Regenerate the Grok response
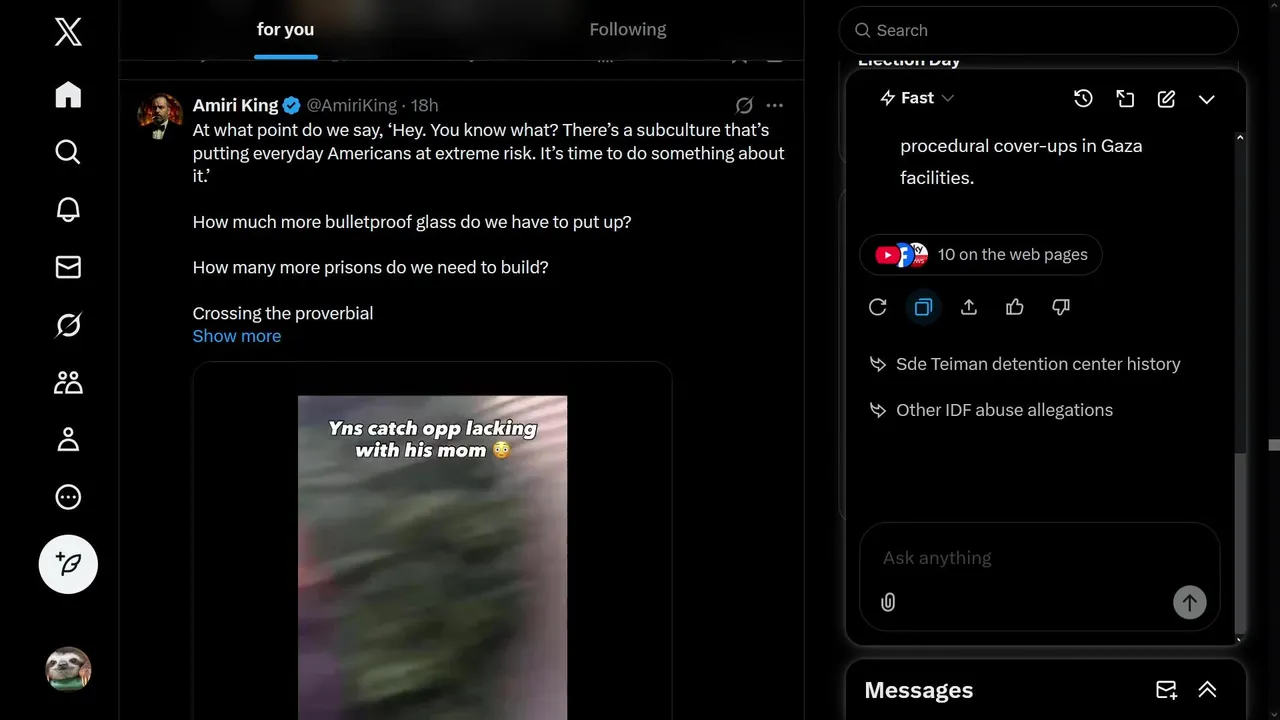This screenshot has height=720, width=1280. tap(878, 307)
